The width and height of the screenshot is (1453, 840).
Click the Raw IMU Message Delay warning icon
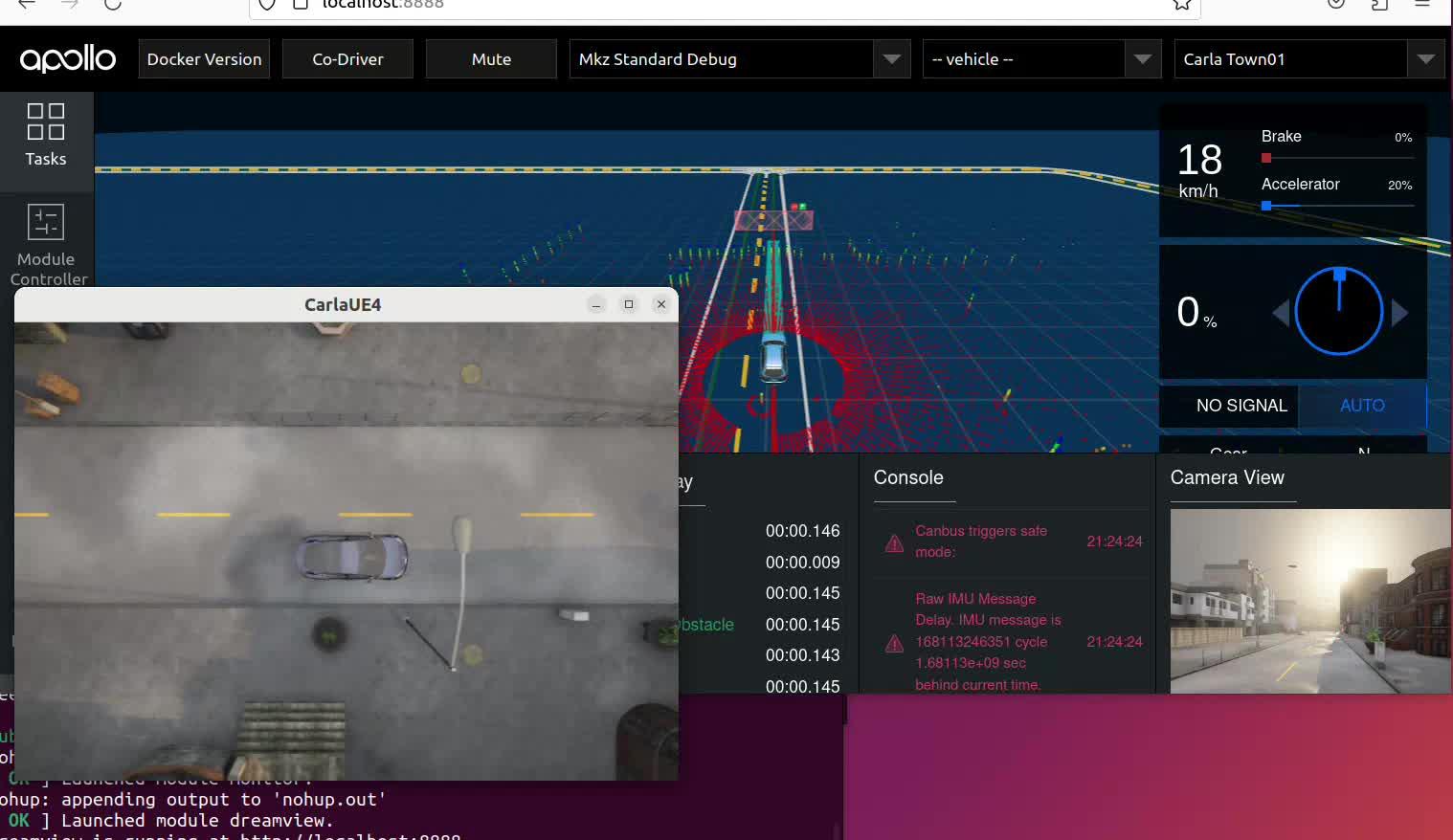(x=894, y=643)
